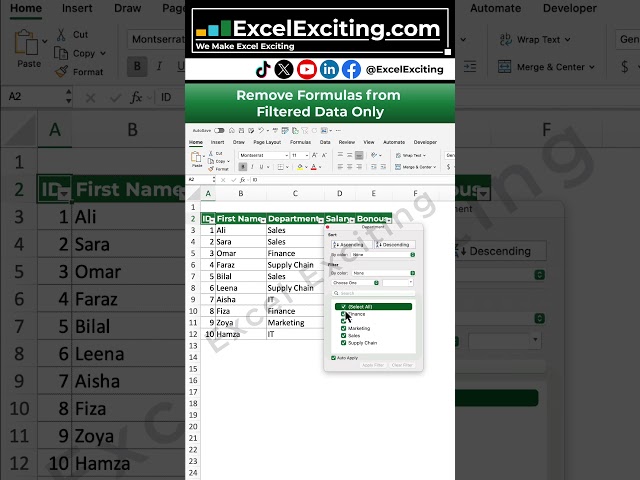The height and width of the screenshot is (480, 640).
Task: Click Undo in center quick access toolbar
Action: (261, 131)
